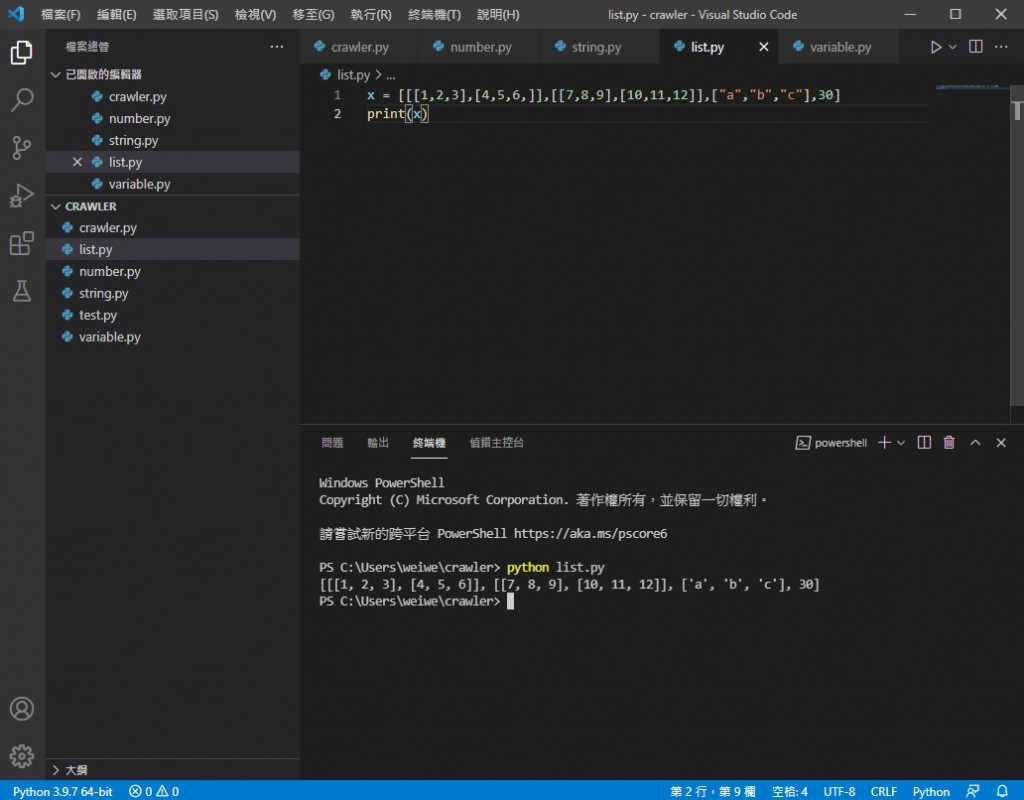Select the Terminal panel tab 終端機
Viewport: 1024px width, 800px height.
click(429, 443)
